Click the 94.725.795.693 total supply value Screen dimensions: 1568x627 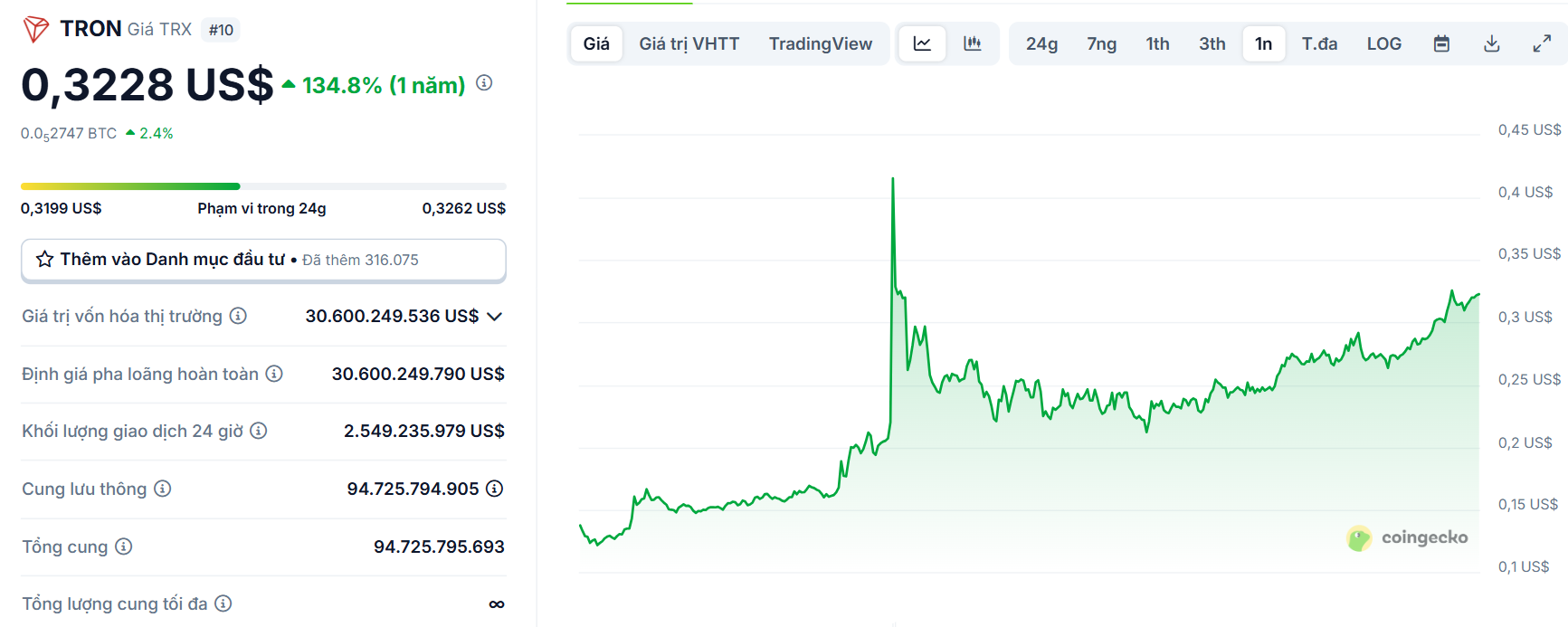439,546
